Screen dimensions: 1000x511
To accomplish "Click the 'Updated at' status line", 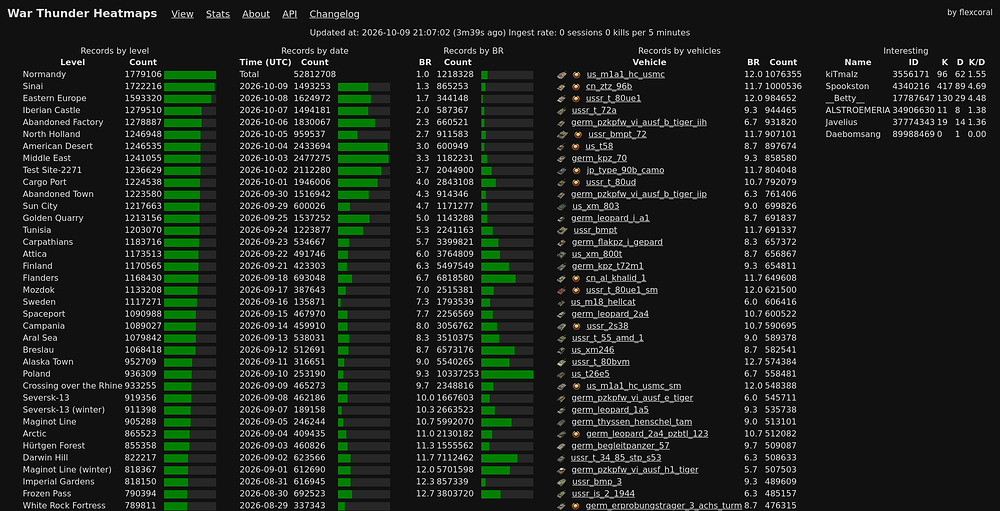I will [499, 33].
